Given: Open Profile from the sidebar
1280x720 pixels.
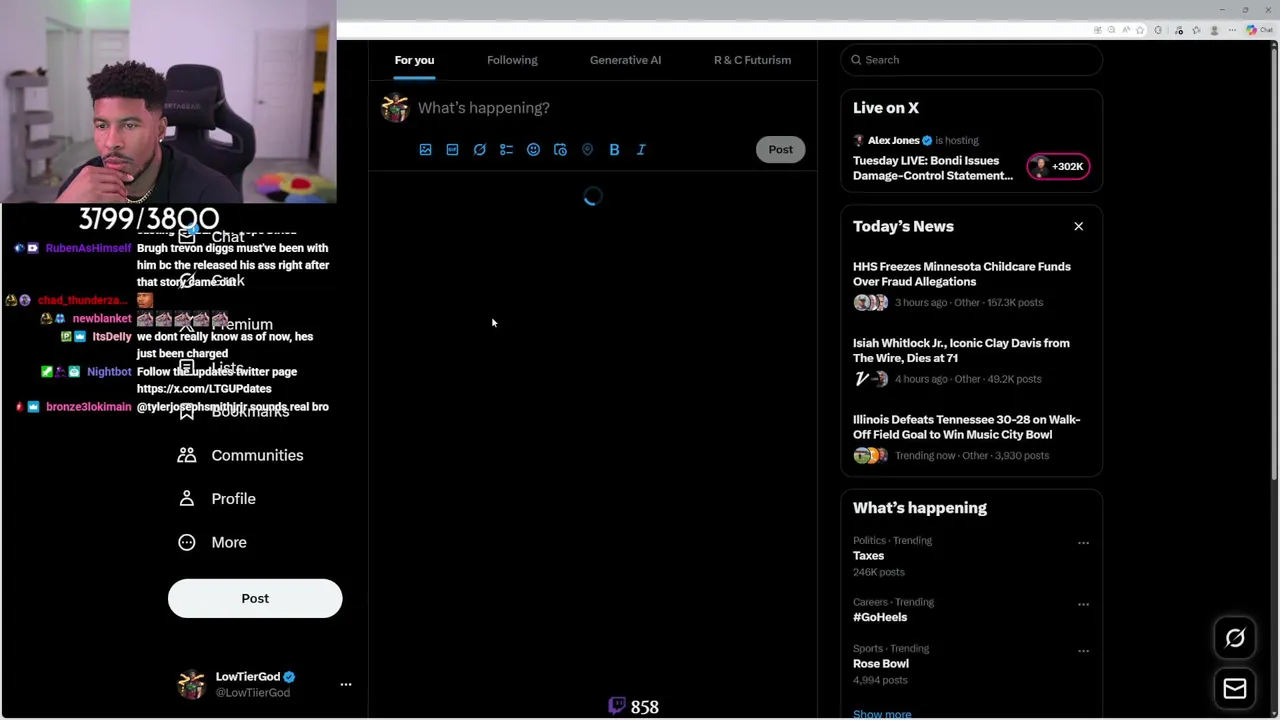Looking at the screenshot, I should (x=216, y=498).
